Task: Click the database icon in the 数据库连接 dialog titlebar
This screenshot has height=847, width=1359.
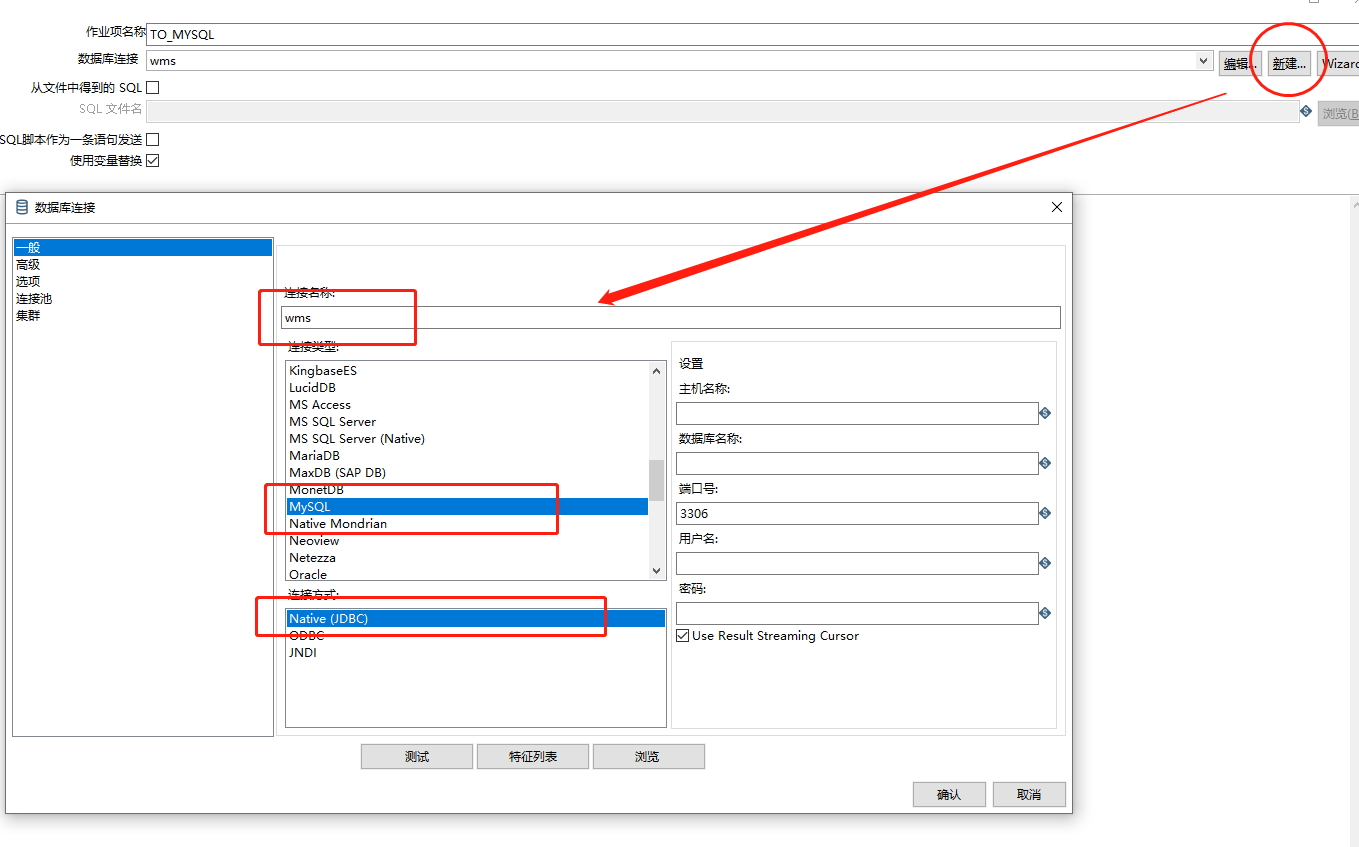Action: [21, 207]
